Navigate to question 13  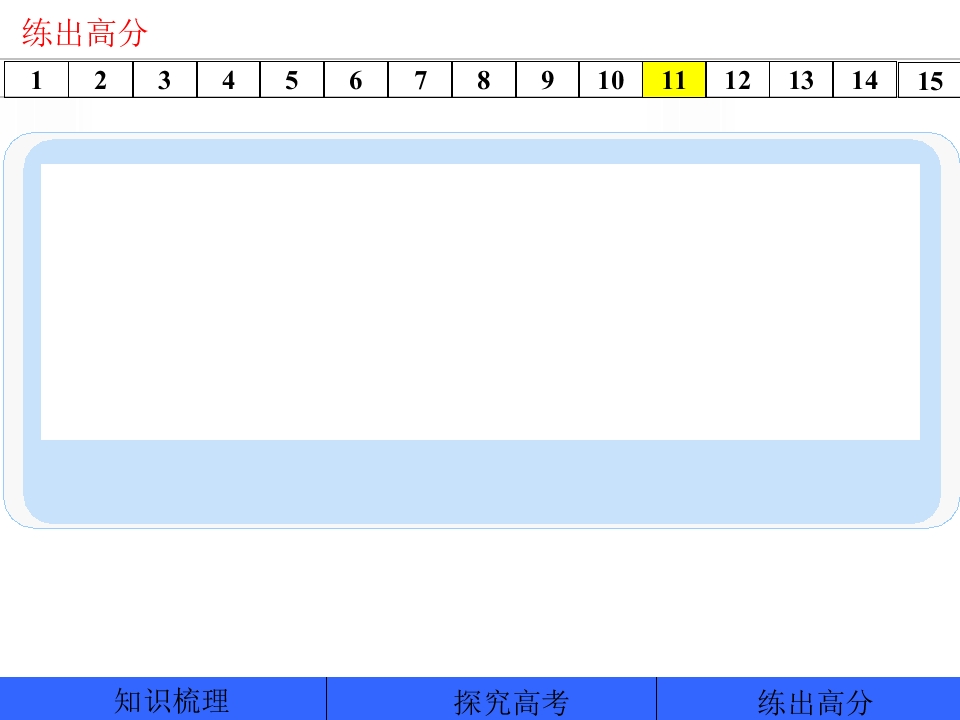801,80
